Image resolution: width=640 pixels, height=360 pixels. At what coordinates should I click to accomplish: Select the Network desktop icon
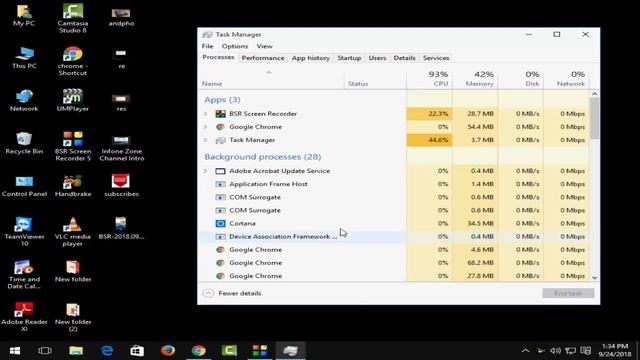point(24,100)
